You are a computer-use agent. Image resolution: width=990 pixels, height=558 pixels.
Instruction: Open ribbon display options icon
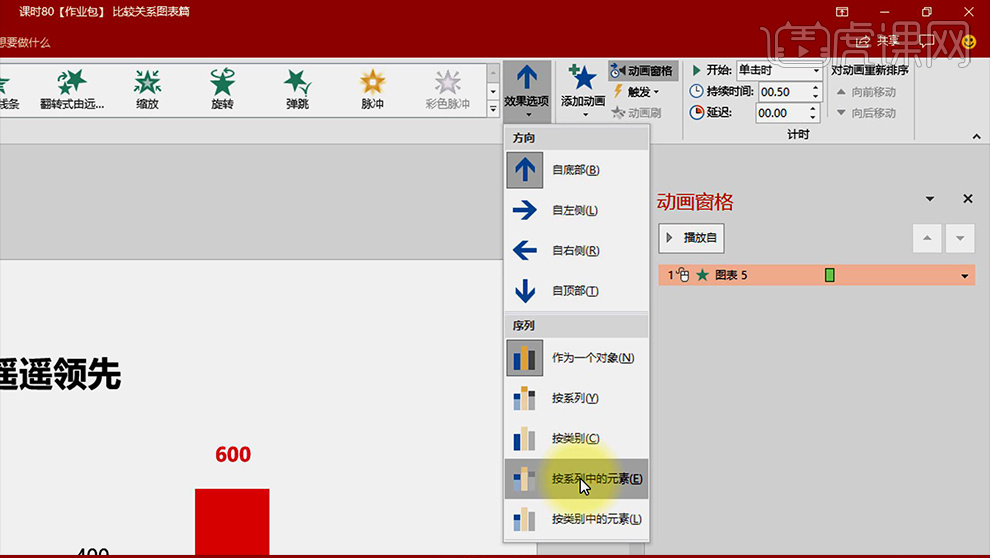pyautogui.click(x=842, y=11)
